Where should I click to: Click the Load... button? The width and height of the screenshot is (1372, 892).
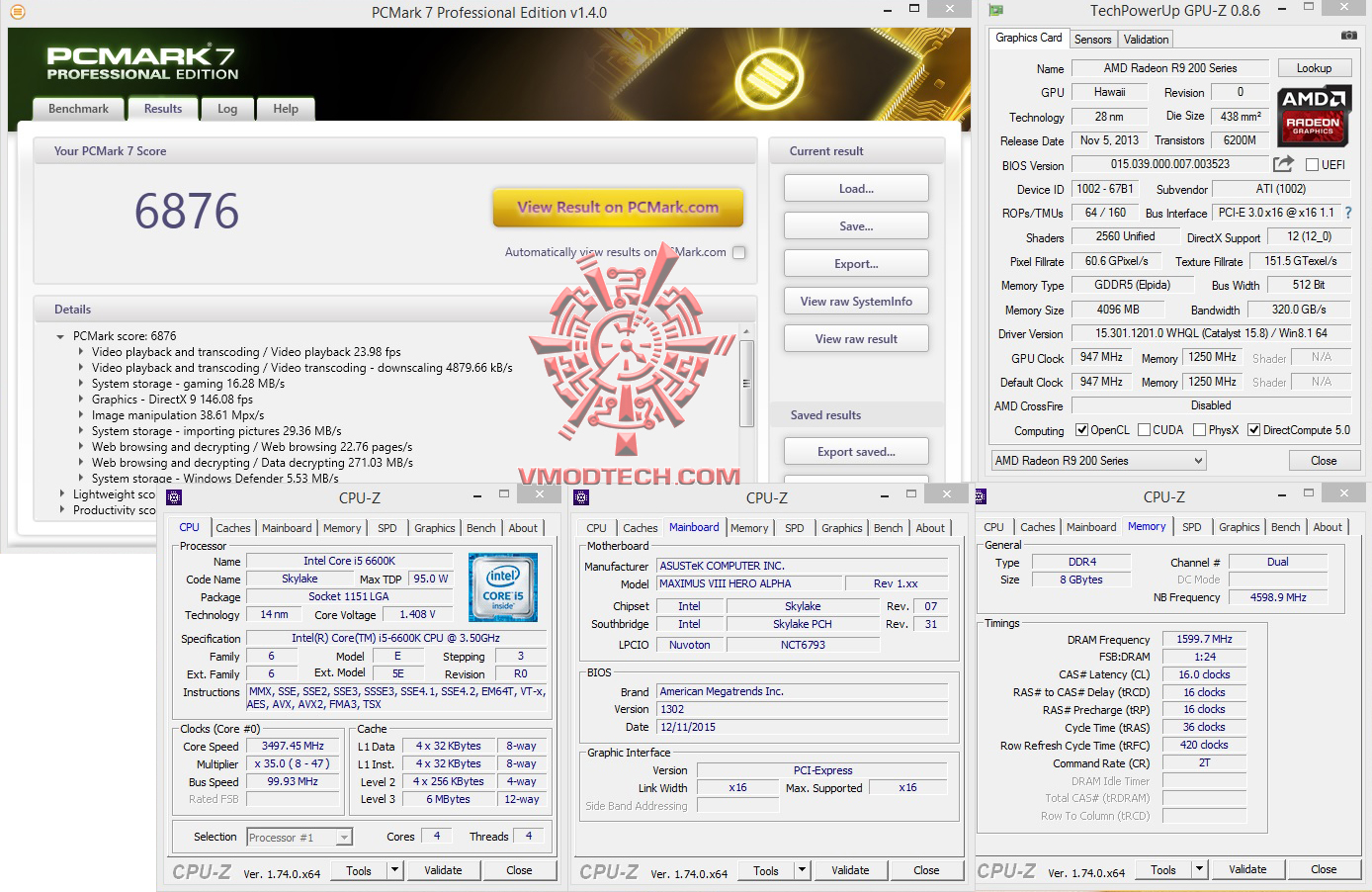coord(856,189)
